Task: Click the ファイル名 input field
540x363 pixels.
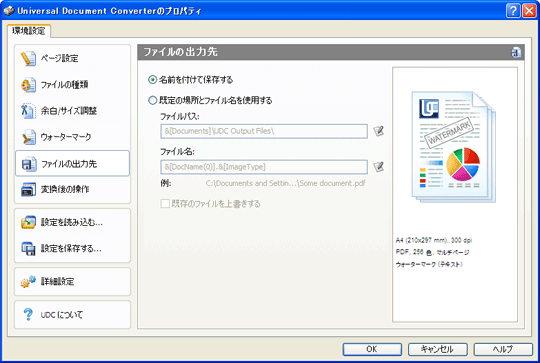Action: [x=264, y=167]
